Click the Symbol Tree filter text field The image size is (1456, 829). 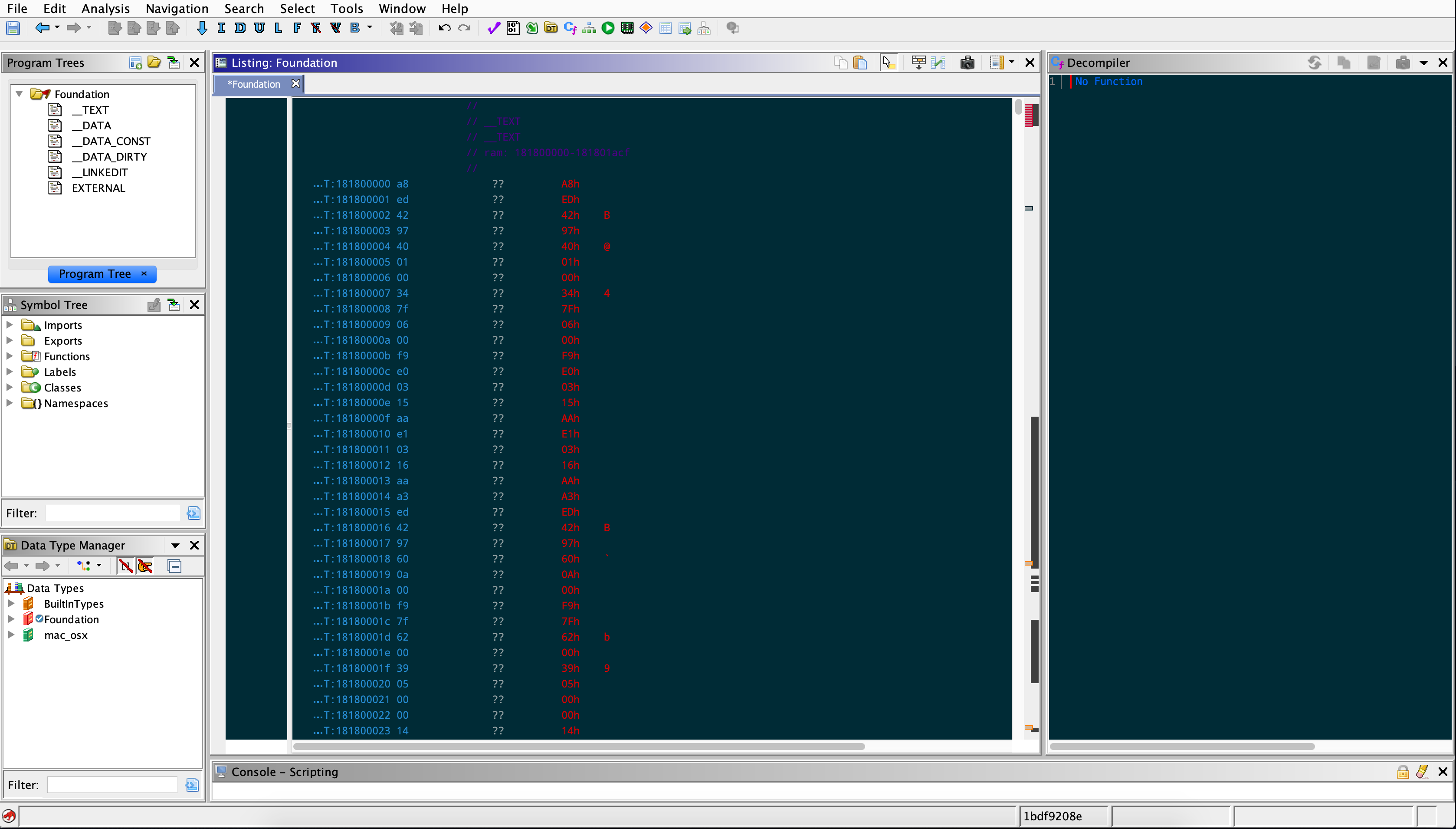112,513
